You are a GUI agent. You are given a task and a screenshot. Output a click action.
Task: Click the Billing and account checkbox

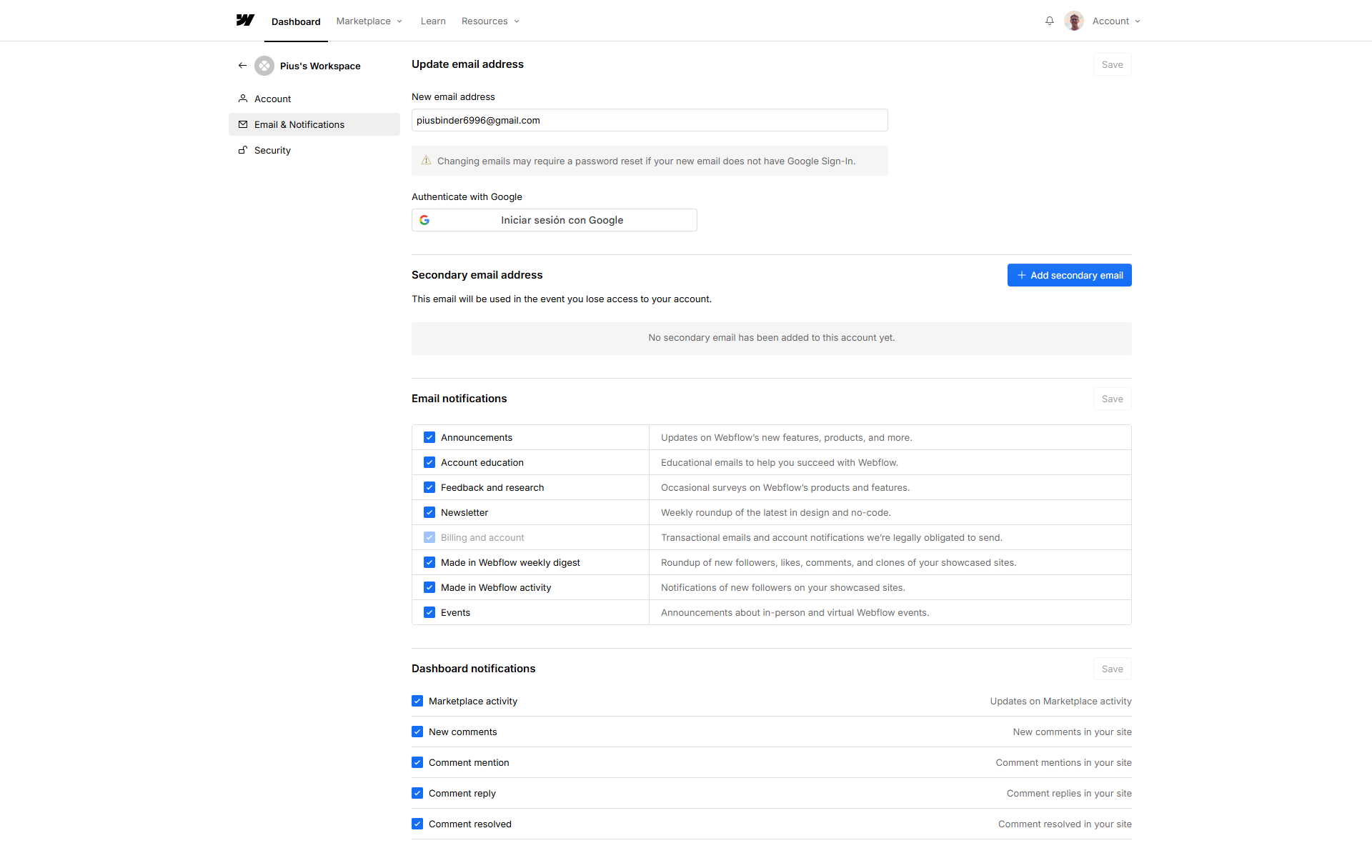[429, 537]
